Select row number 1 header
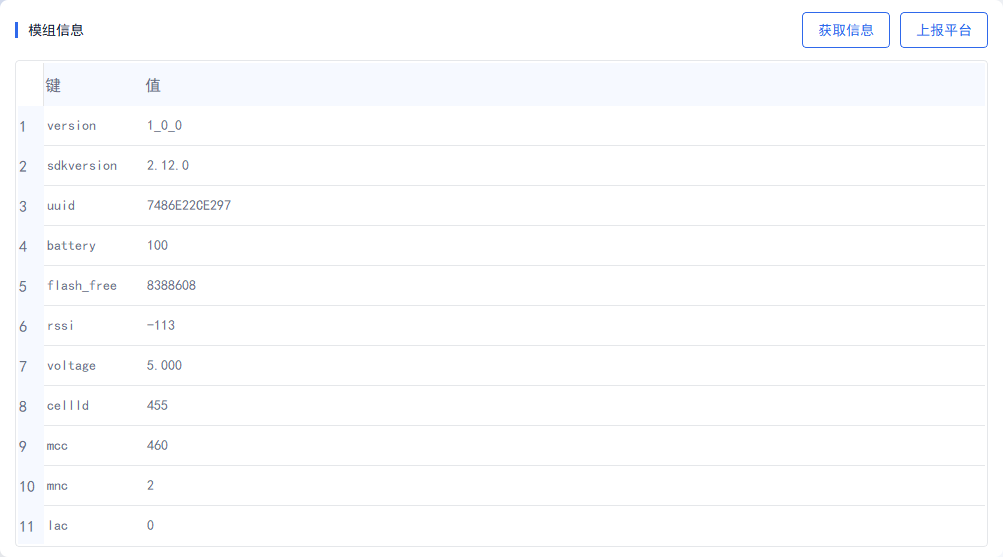Screen dimensions: 1003x557 [x=29, y=126]
